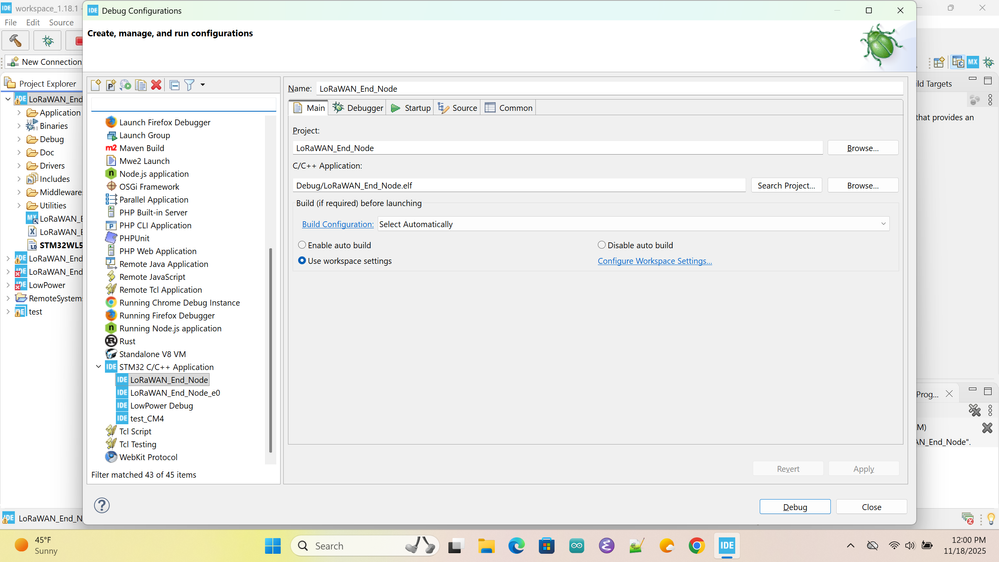Open filter options dropdown arrow

click(203, 85)
